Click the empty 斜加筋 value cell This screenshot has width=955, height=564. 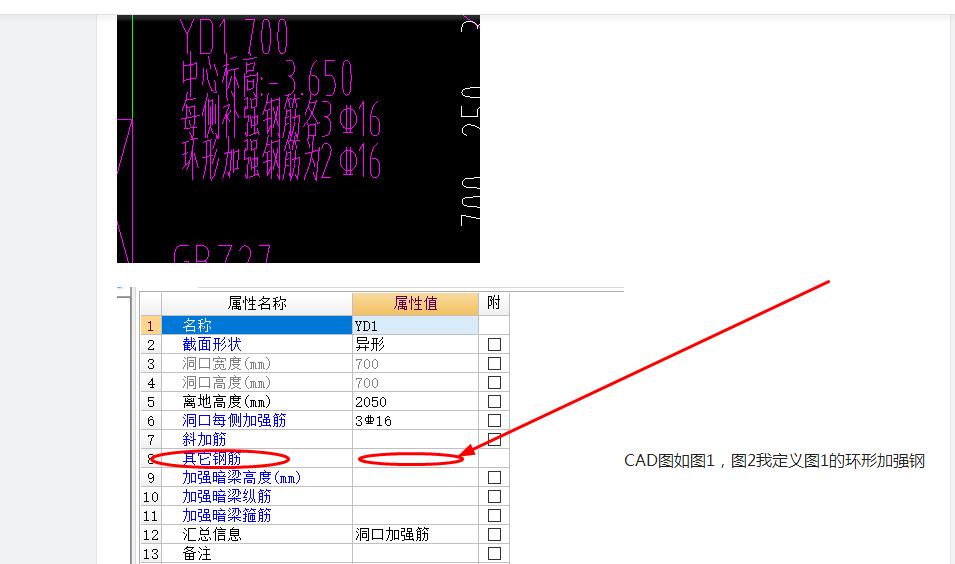tap(415, 440)
